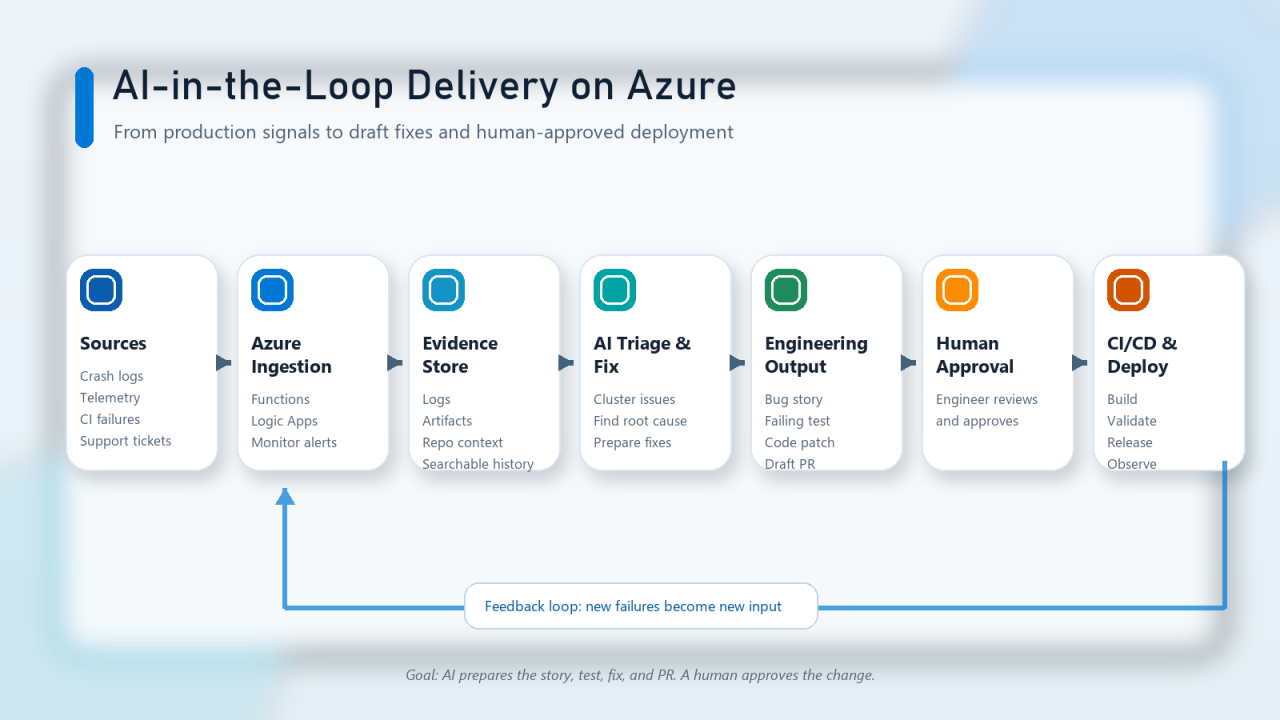
Task: Select the AI Triage & Fix heading
Action: click(642, 355)
